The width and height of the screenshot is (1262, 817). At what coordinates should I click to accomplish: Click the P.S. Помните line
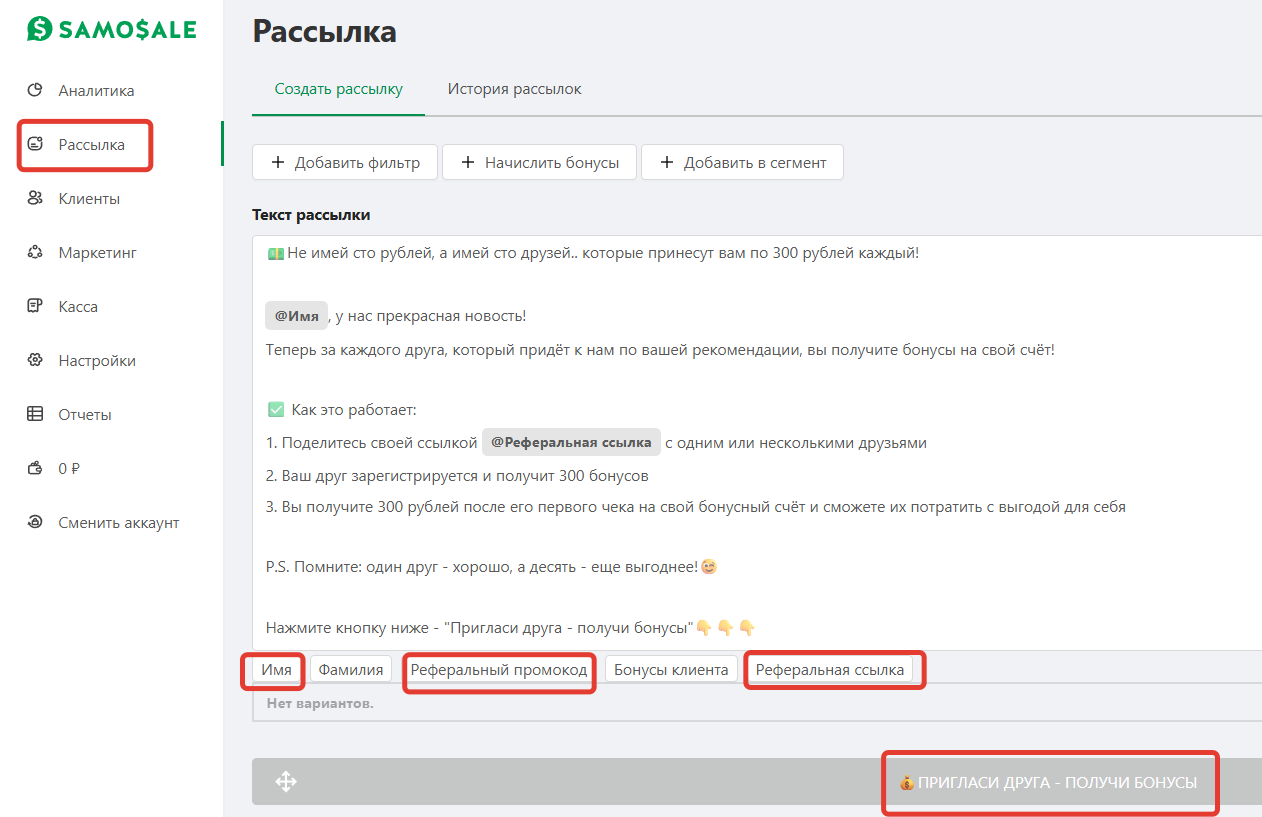(492, 567)
